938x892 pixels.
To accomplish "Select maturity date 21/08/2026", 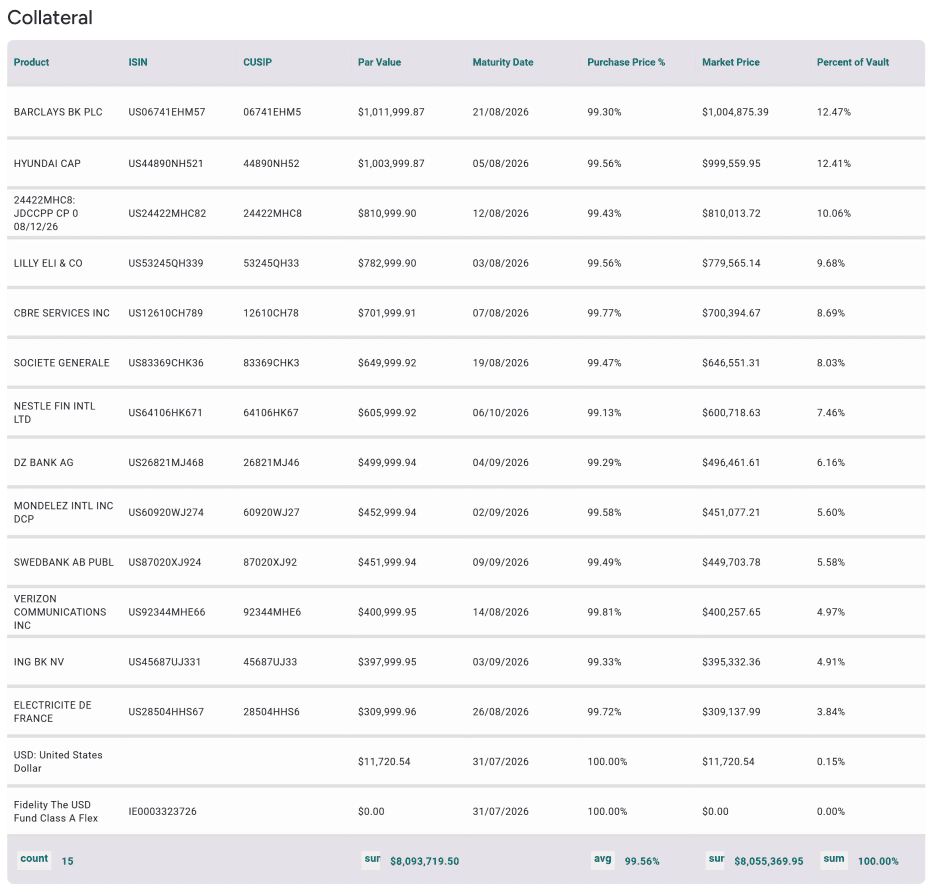I will coord(501,112).
